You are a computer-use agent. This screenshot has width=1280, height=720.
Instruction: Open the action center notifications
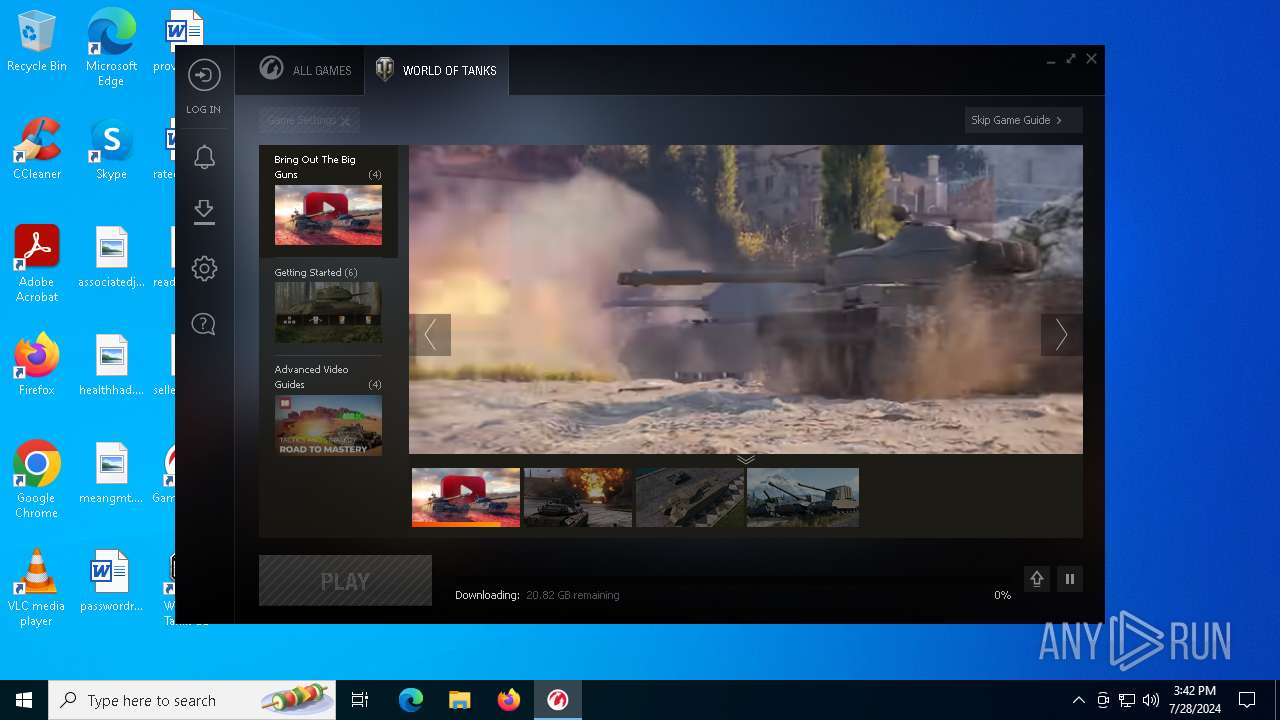1247,700
